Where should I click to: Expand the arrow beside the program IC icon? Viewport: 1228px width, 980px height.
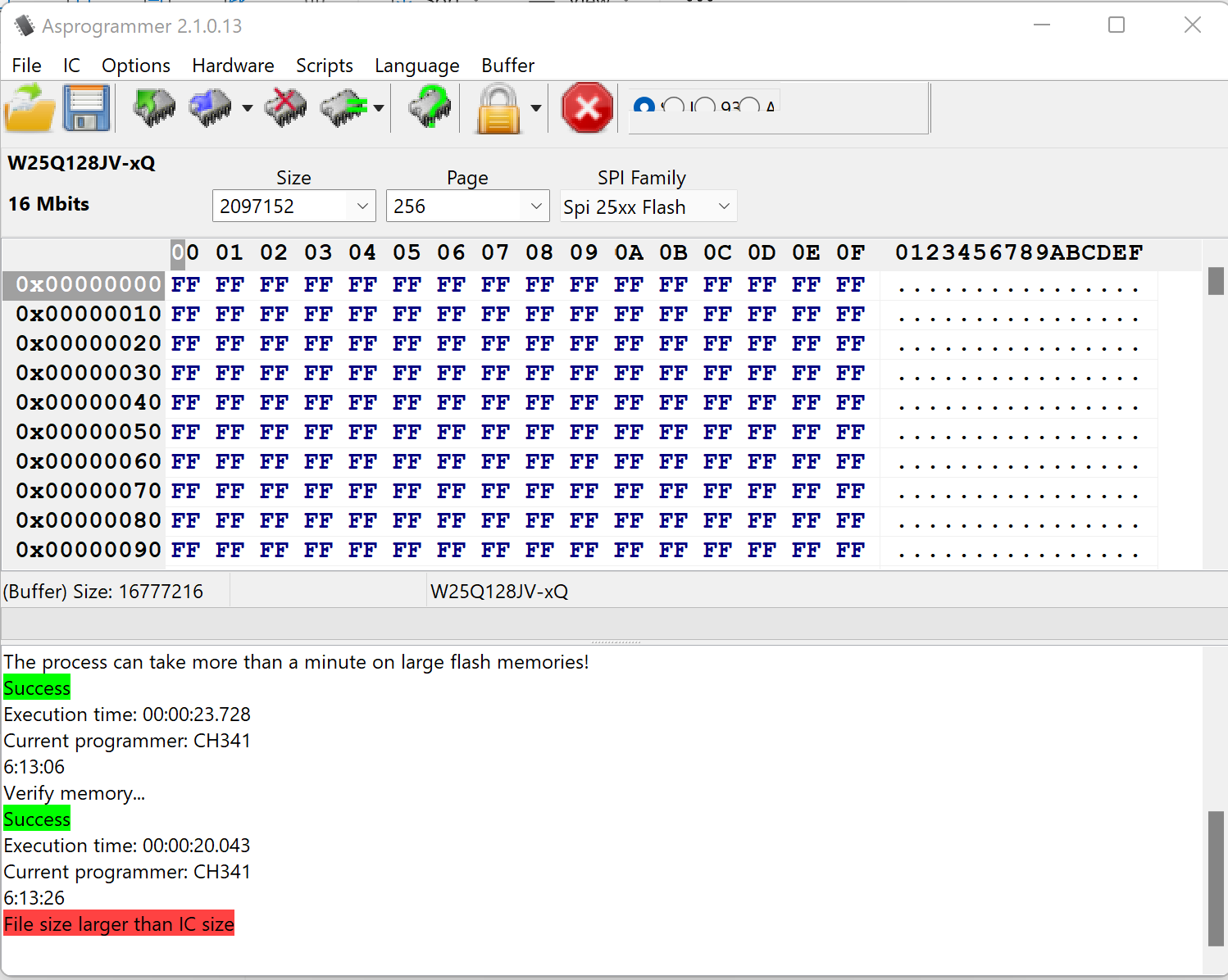coord(247,108)
